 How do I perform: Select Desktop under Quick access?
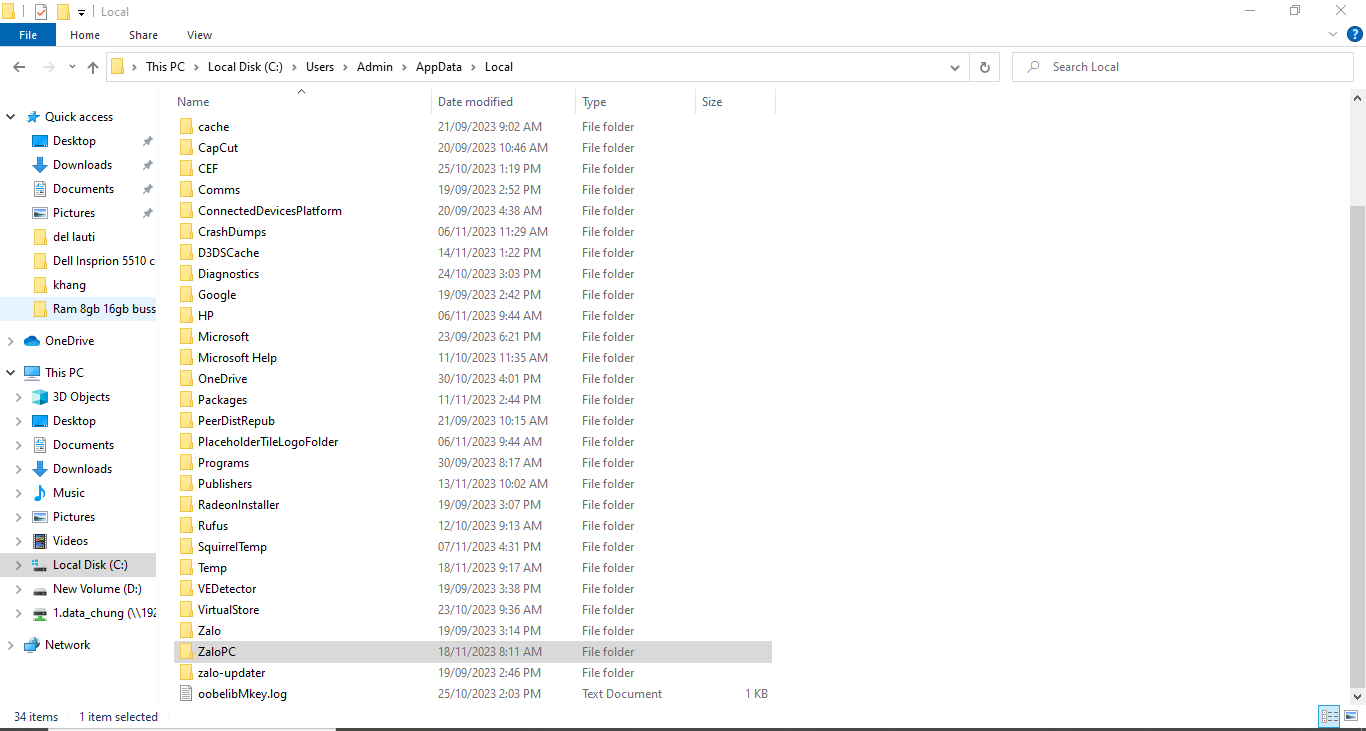click(x=74, y=141)
